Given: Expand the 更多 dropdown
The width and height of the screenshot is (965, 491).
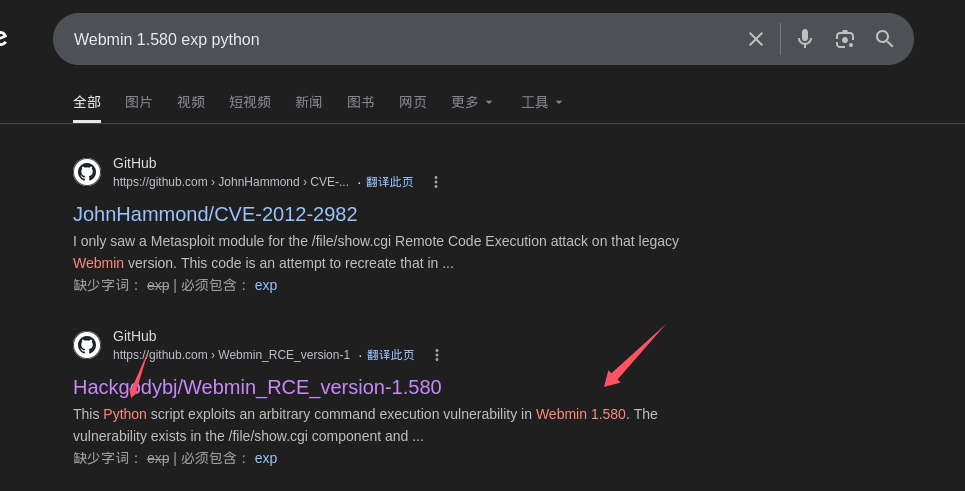Looking at the screenshot, I should coord(472,102).
